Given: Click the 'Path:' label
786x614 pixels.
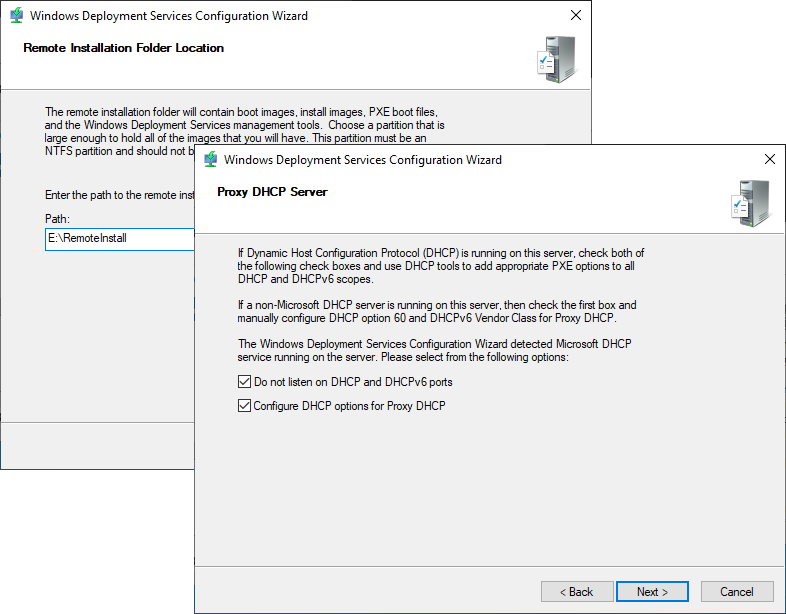Looking at the screenshot, I should point(58,219).
